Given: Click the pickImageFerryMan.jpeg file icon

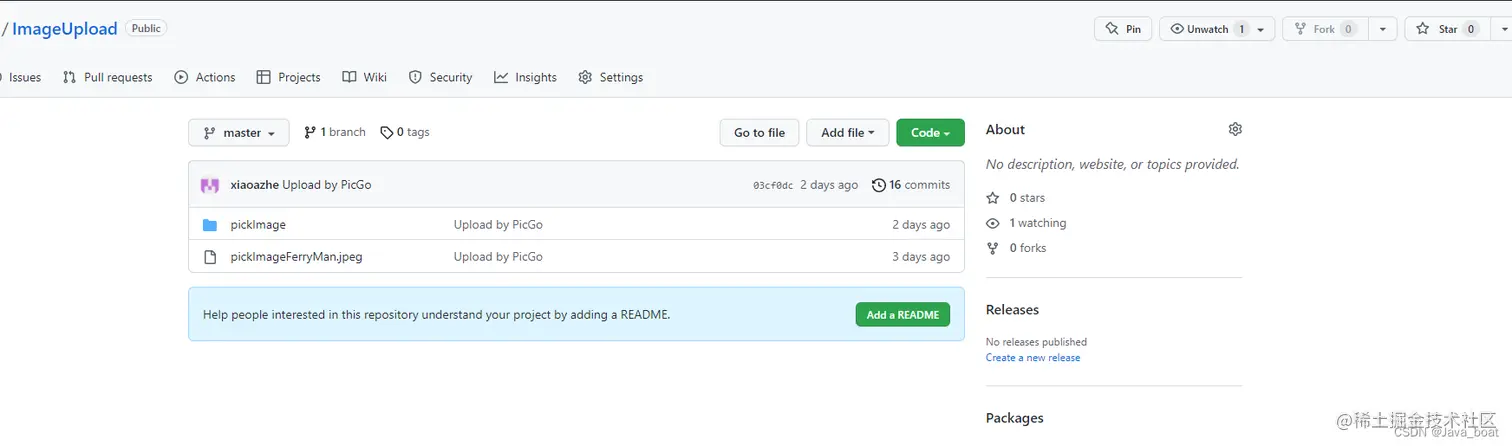Looking at the screenshot, I should tap(210, 257).
